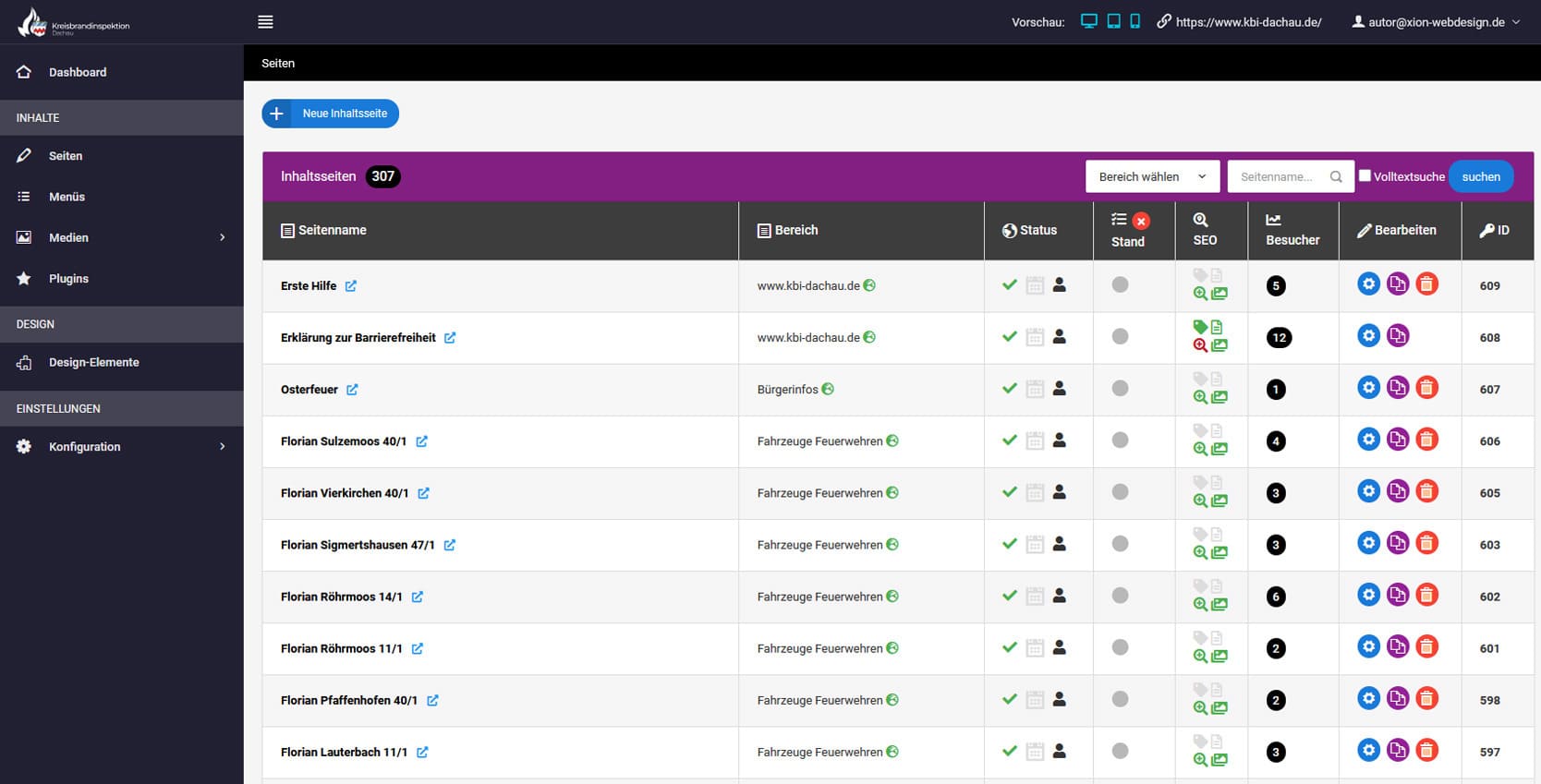This screenshot has height=784, width=1541.
Task: Select mobile phone preview icon
Action: [x=1135, y=21]
